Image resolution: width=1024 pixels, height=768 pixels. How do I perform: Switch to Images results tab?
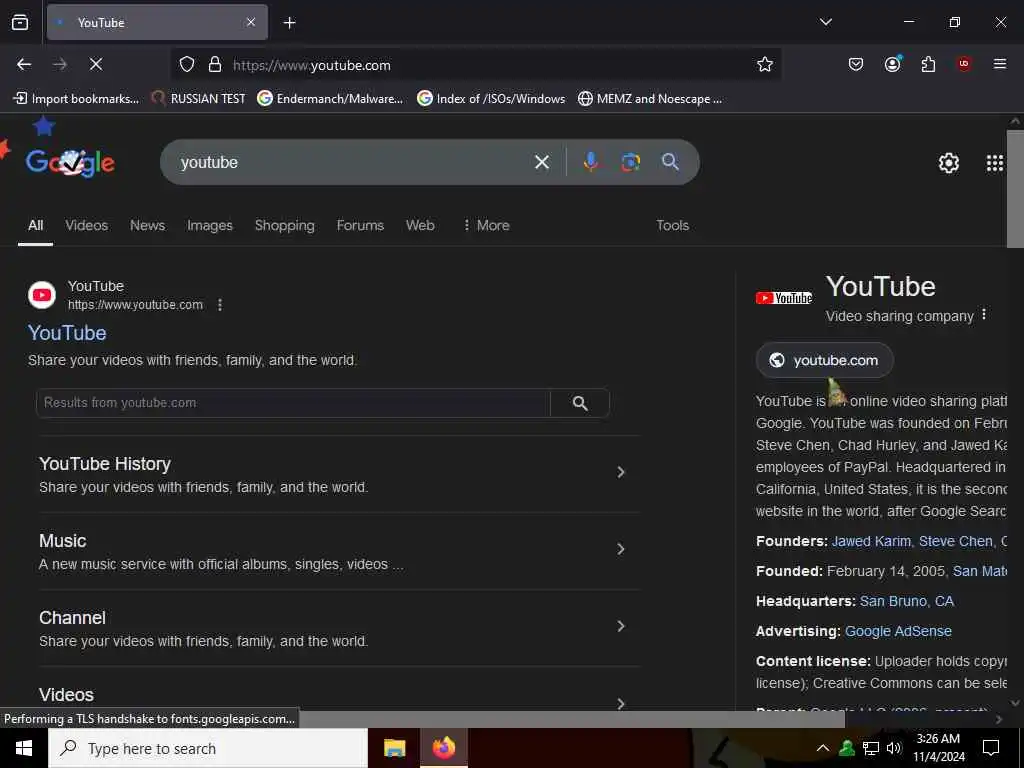[210, 225]
